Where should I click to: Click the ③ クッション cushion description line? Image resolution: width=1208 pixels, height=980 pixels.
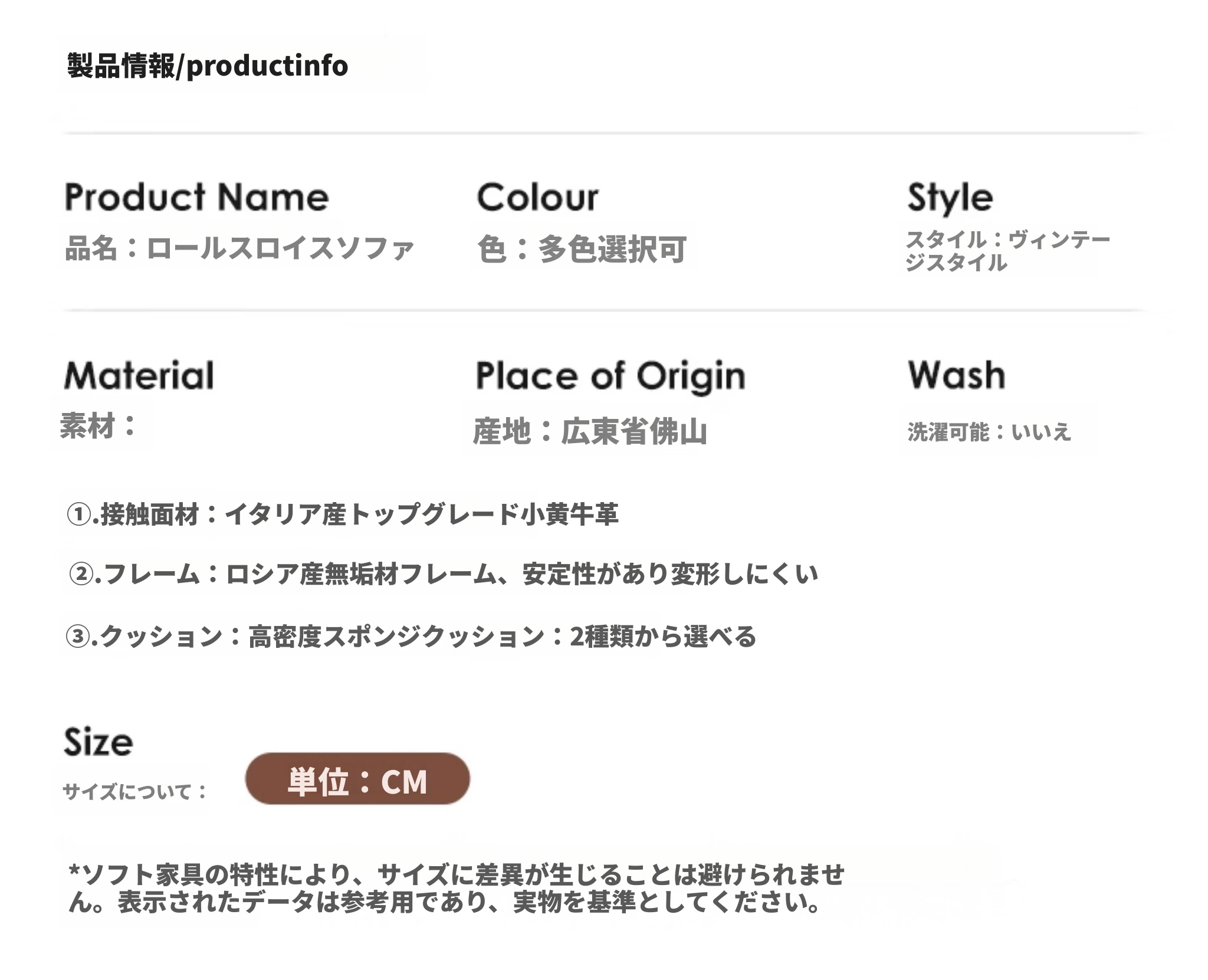pos(411,637)
